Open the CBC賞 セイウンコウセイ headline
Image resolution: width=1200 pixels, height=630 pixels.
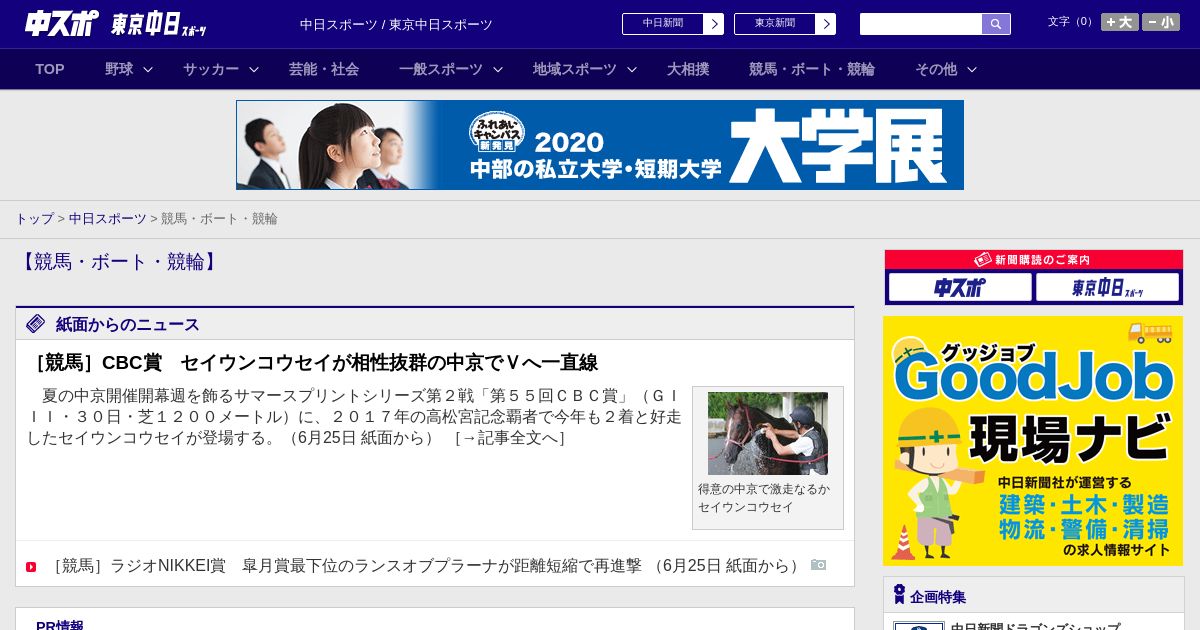point(312,362)
